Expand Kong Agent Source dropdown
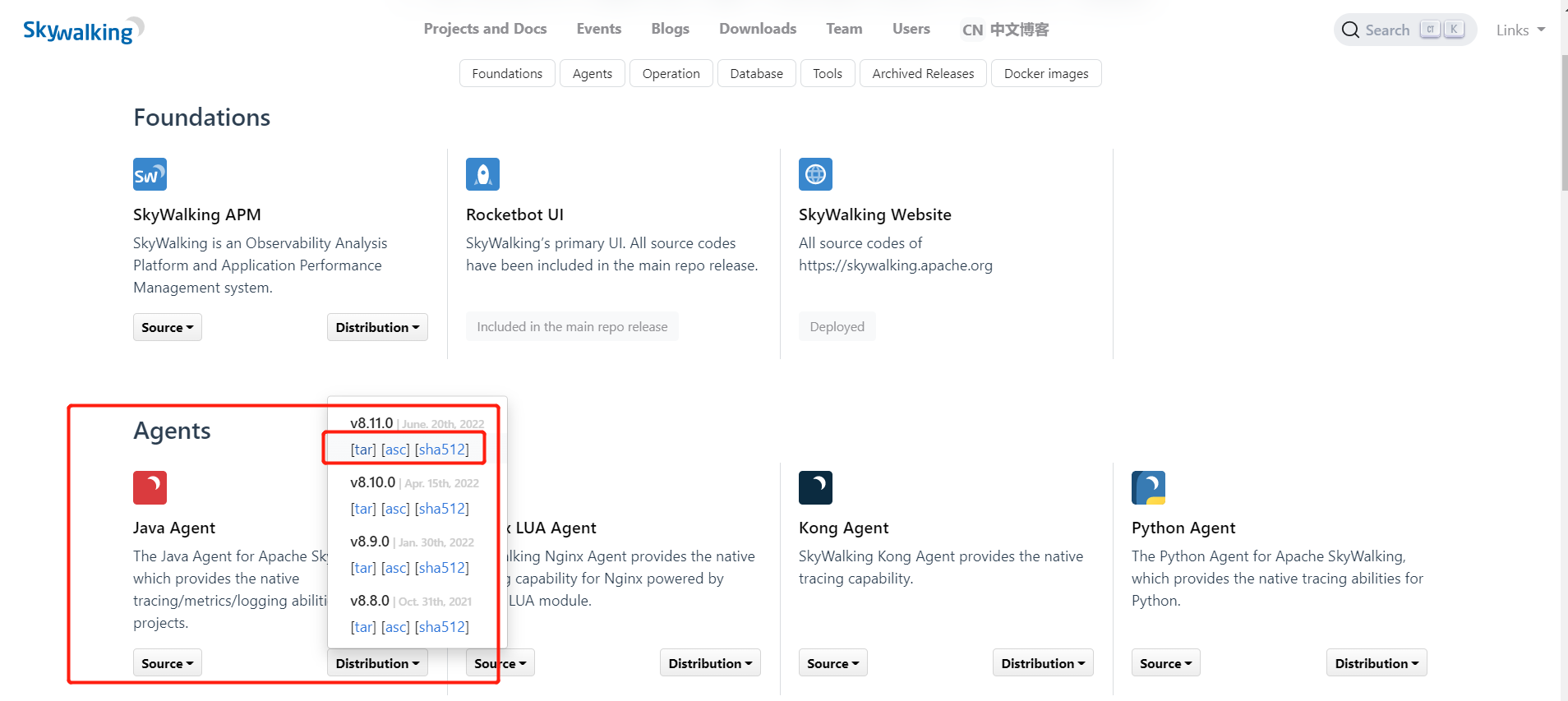This screenshot has width=1568, height=701. 832,663
